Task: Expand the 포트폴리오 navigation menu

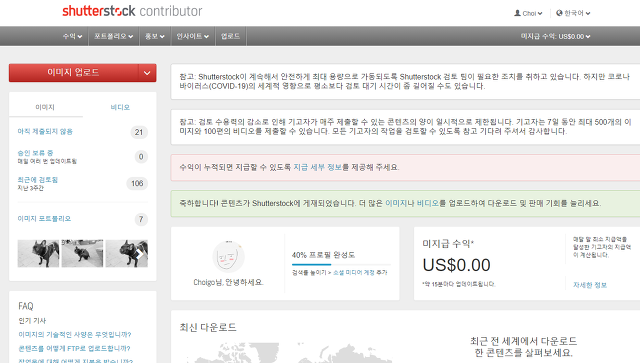Action: point(114,36)
